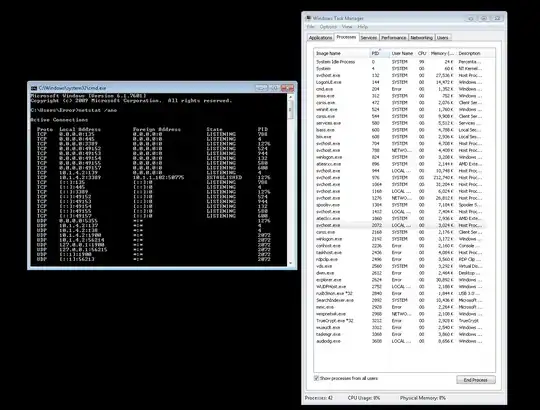Sort by the Image Name column header
This screenshot has height=410, width=540.
[341, 53]
